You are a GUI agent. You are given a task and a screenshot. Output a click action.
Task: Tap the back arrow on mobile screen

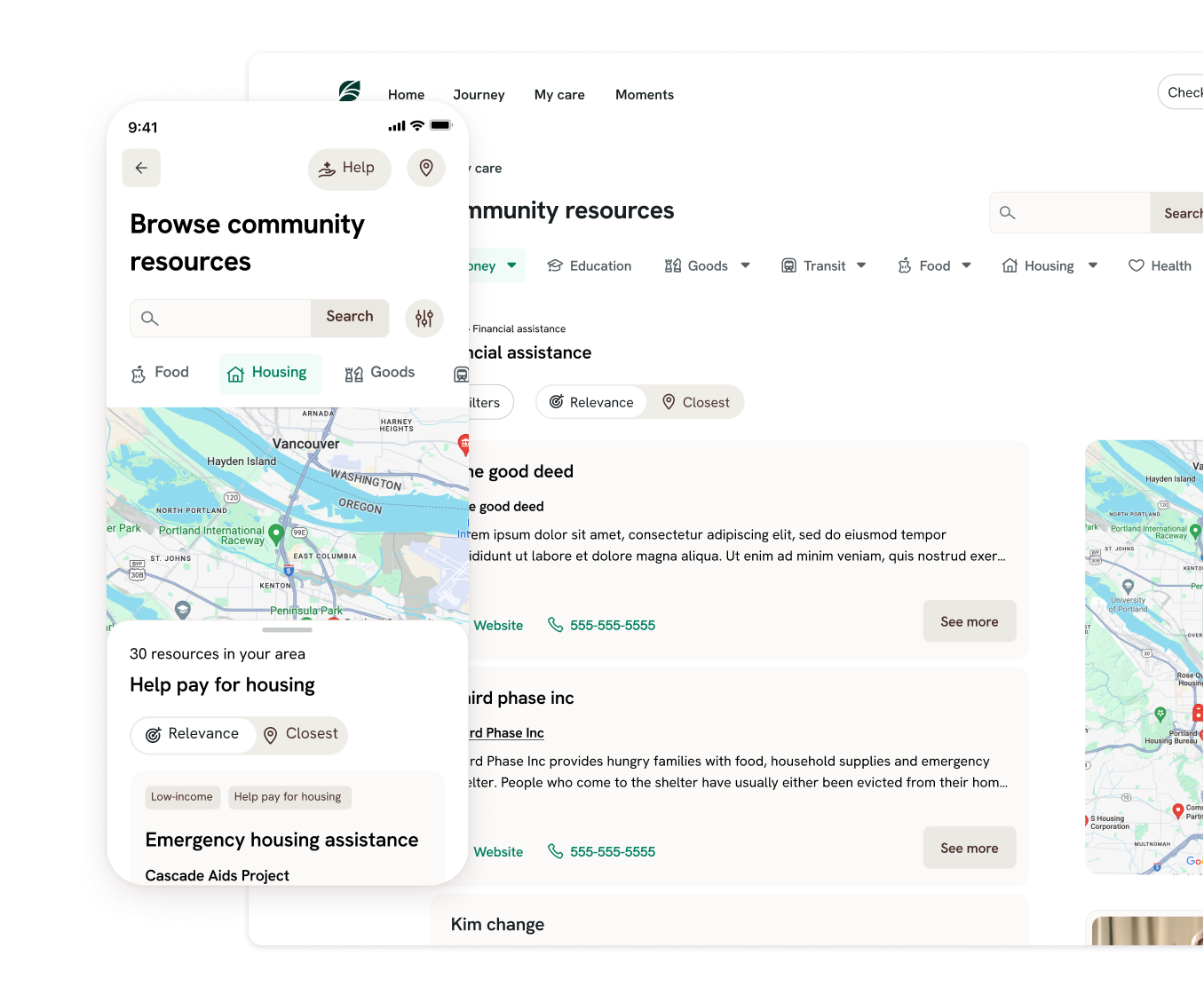141,168
